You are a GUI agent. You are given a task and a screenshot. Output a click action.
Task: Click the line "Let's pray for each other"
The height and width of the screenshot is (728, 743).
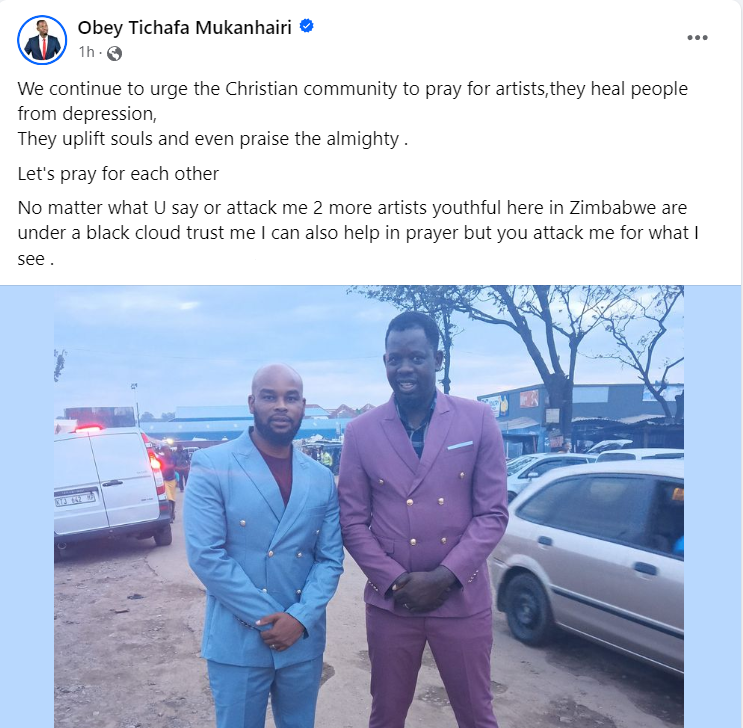118,174
